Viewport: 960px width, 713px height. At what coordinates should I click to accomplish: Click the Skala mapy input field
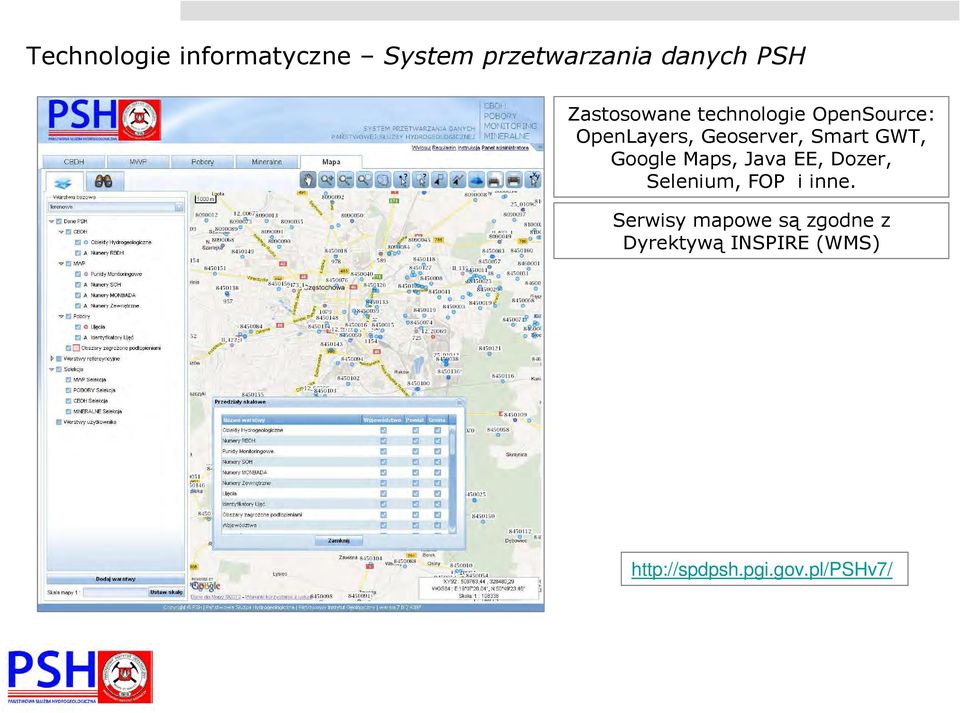[115, 592]
